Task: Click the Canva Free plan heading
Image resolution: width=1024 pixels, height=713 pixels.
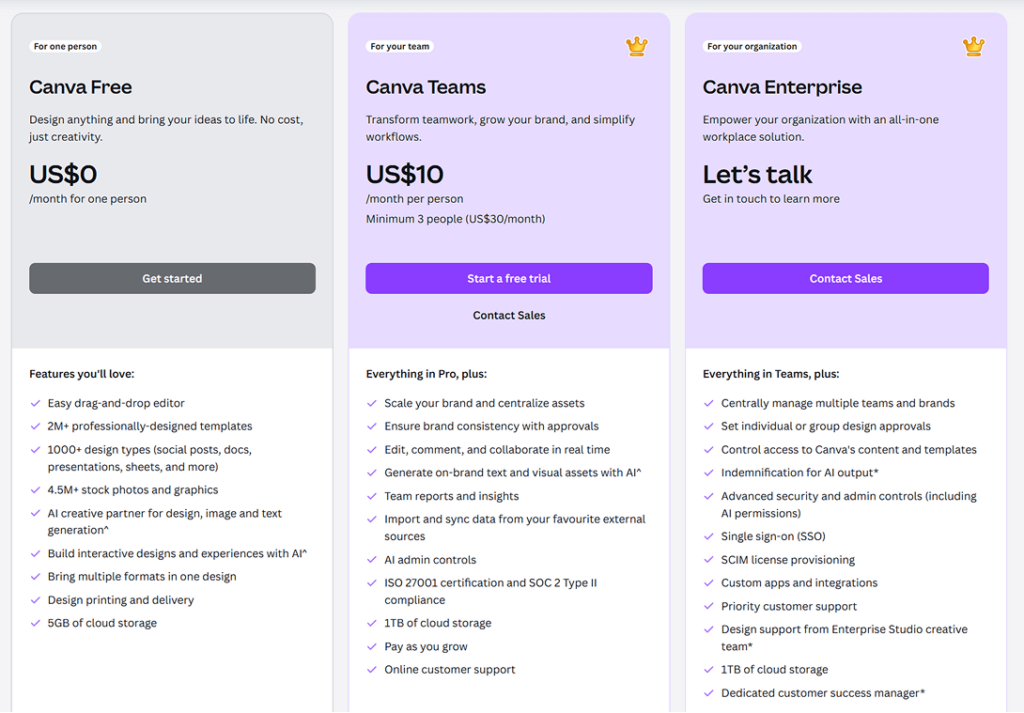Action: (x=81, y=87)
